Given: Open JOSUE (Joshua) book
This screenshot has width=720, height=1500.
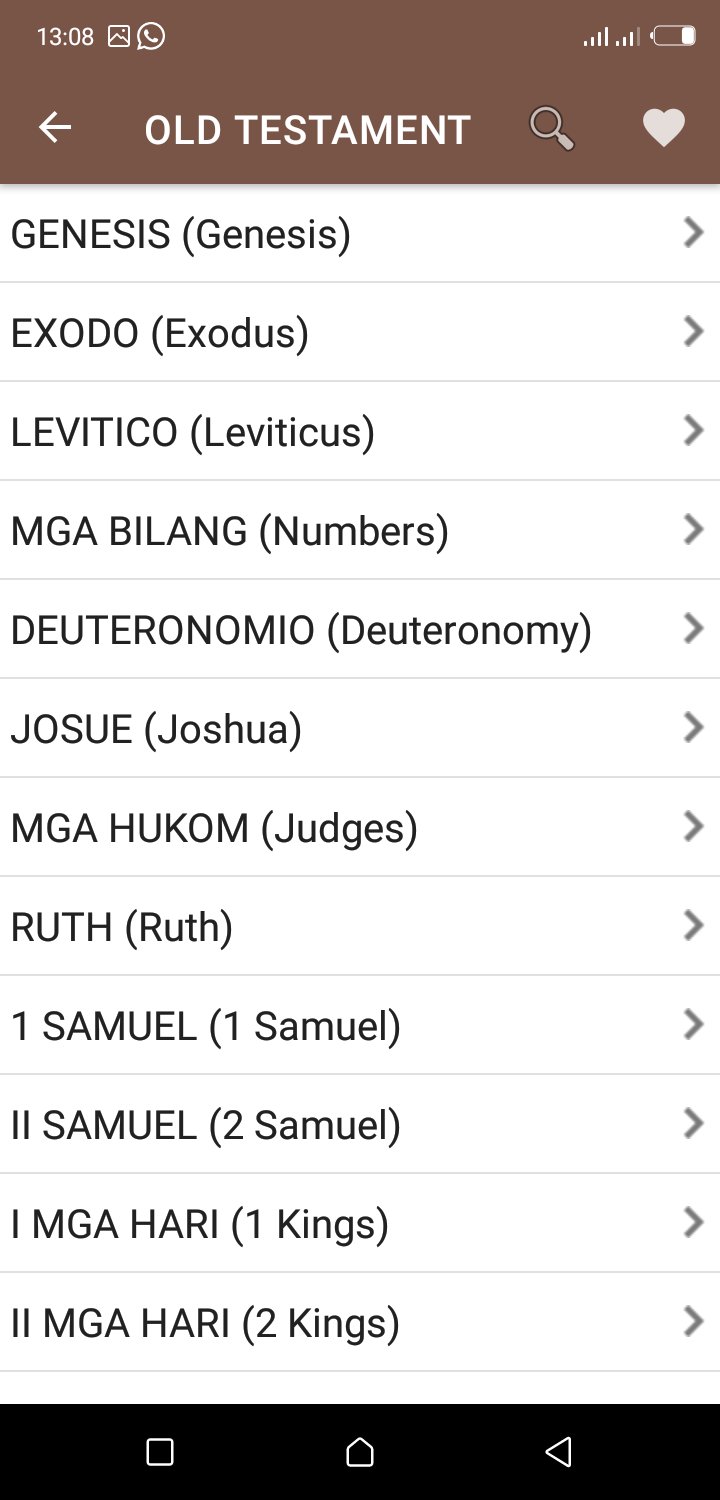Looking at the screenshot, I should pyautogui.click(x=157, y=728).
